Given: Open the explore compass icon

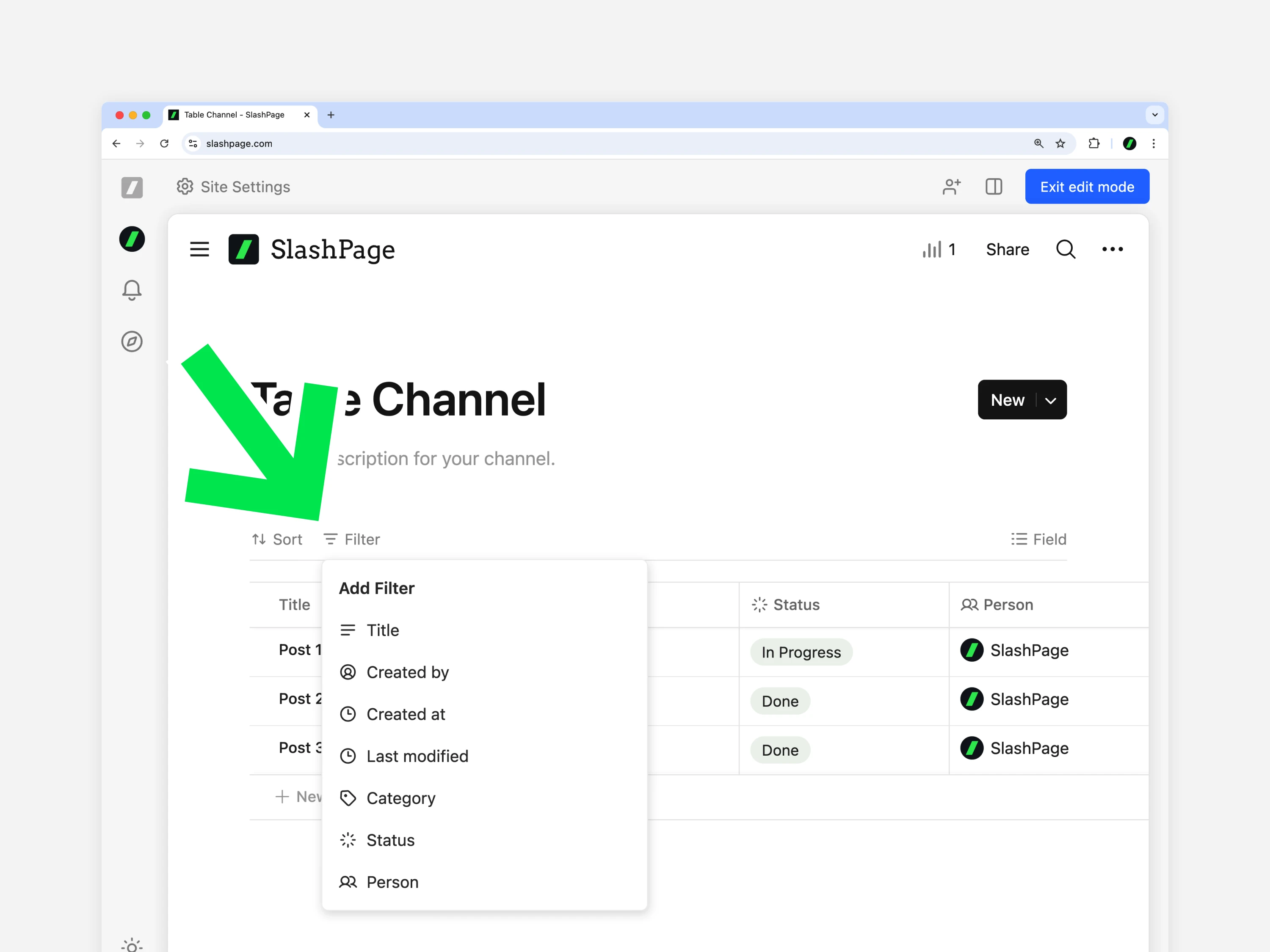Looking at the screenshot, I should click(132, 341).
